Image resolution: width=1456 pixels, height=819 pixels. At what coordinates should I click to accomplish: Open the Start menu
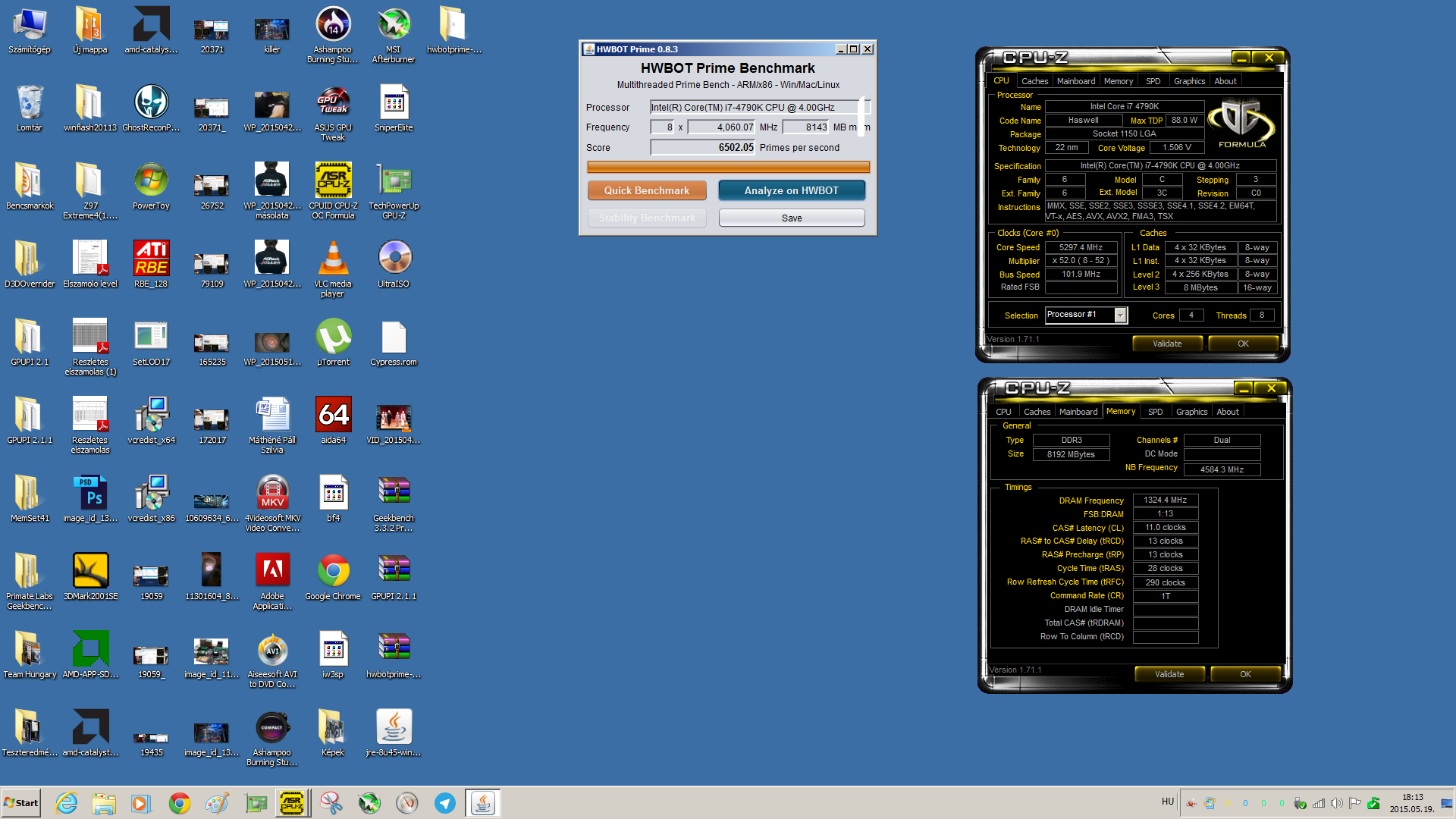pyautogui.click(x=21, y=803)
